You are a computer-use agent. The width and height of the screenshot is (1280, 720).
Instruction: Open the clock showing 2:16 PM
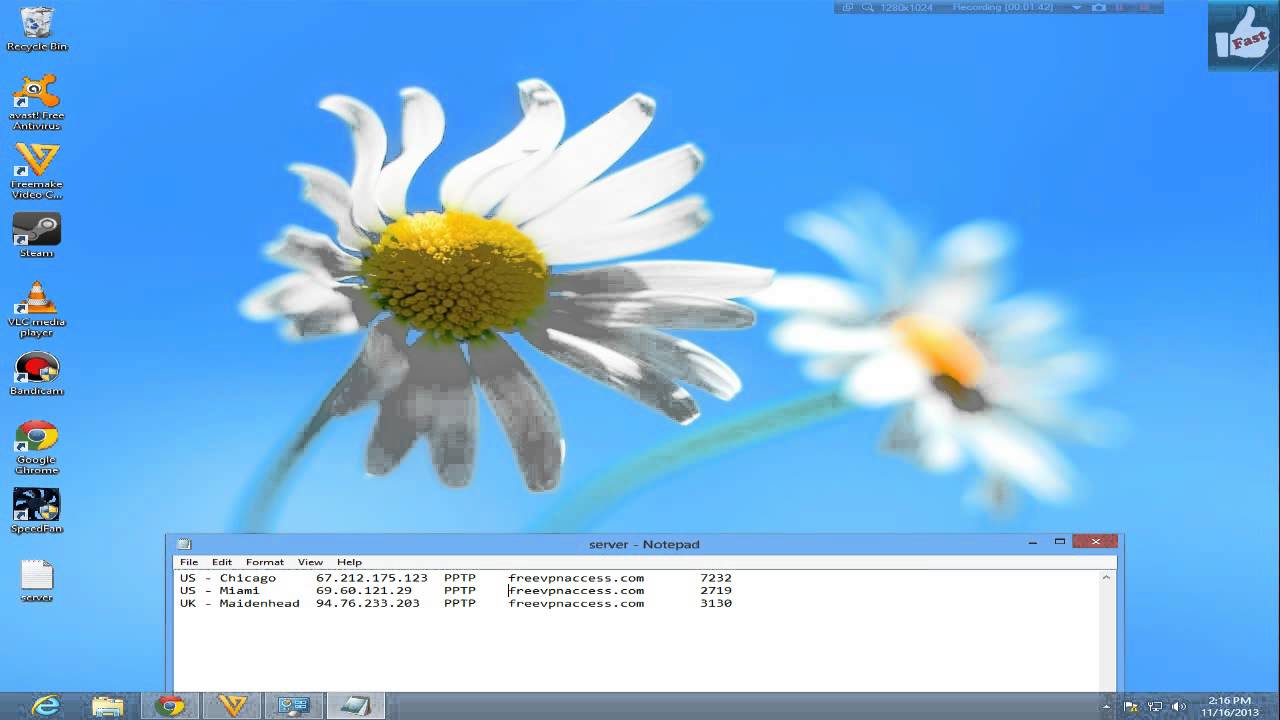coord(1230,706)
